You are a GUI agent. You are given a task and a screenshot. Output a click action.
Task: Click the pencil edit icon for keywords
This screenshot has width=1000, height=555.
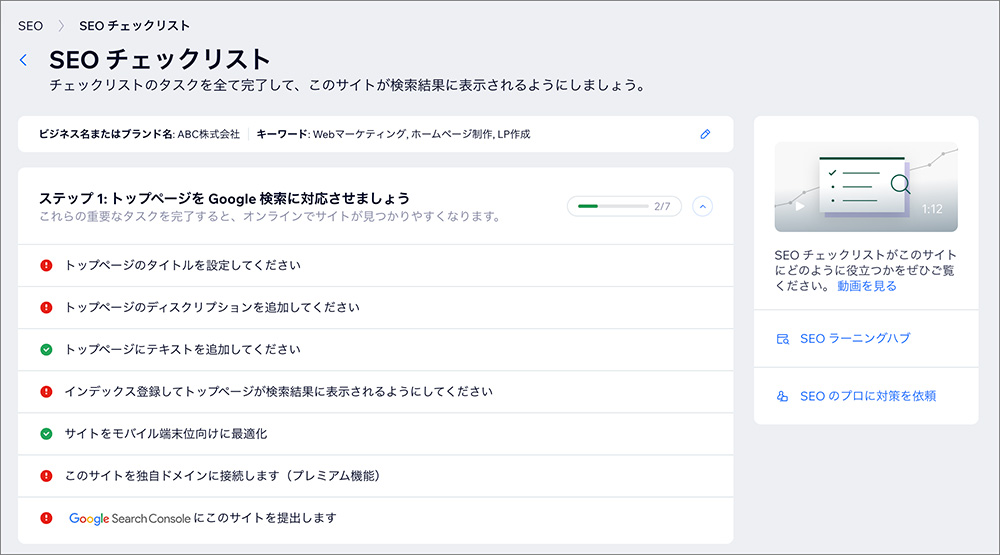(x=705, y=134)
